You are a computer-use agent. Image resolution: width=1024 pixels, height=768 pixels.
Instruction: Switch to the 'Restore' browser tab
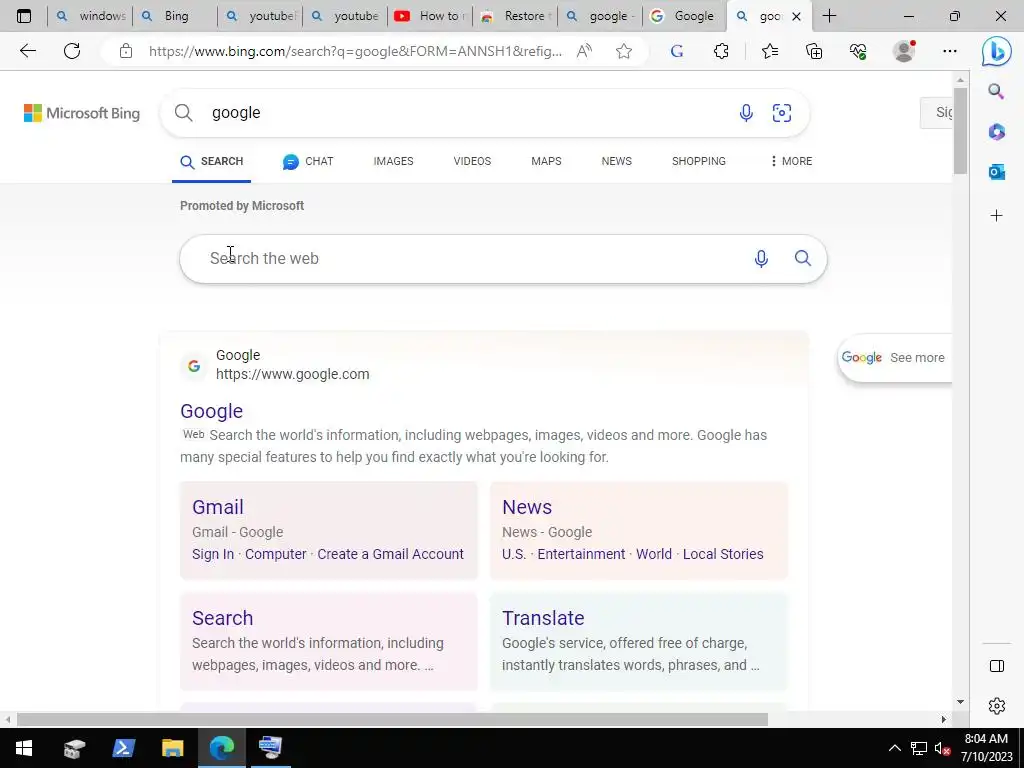click(x=515, y=16)
